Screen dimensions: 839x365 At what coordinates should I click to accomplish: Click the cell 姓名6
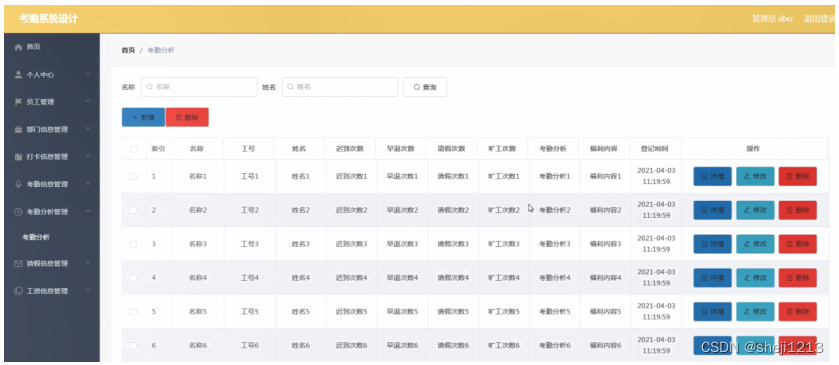coord(300,345)
